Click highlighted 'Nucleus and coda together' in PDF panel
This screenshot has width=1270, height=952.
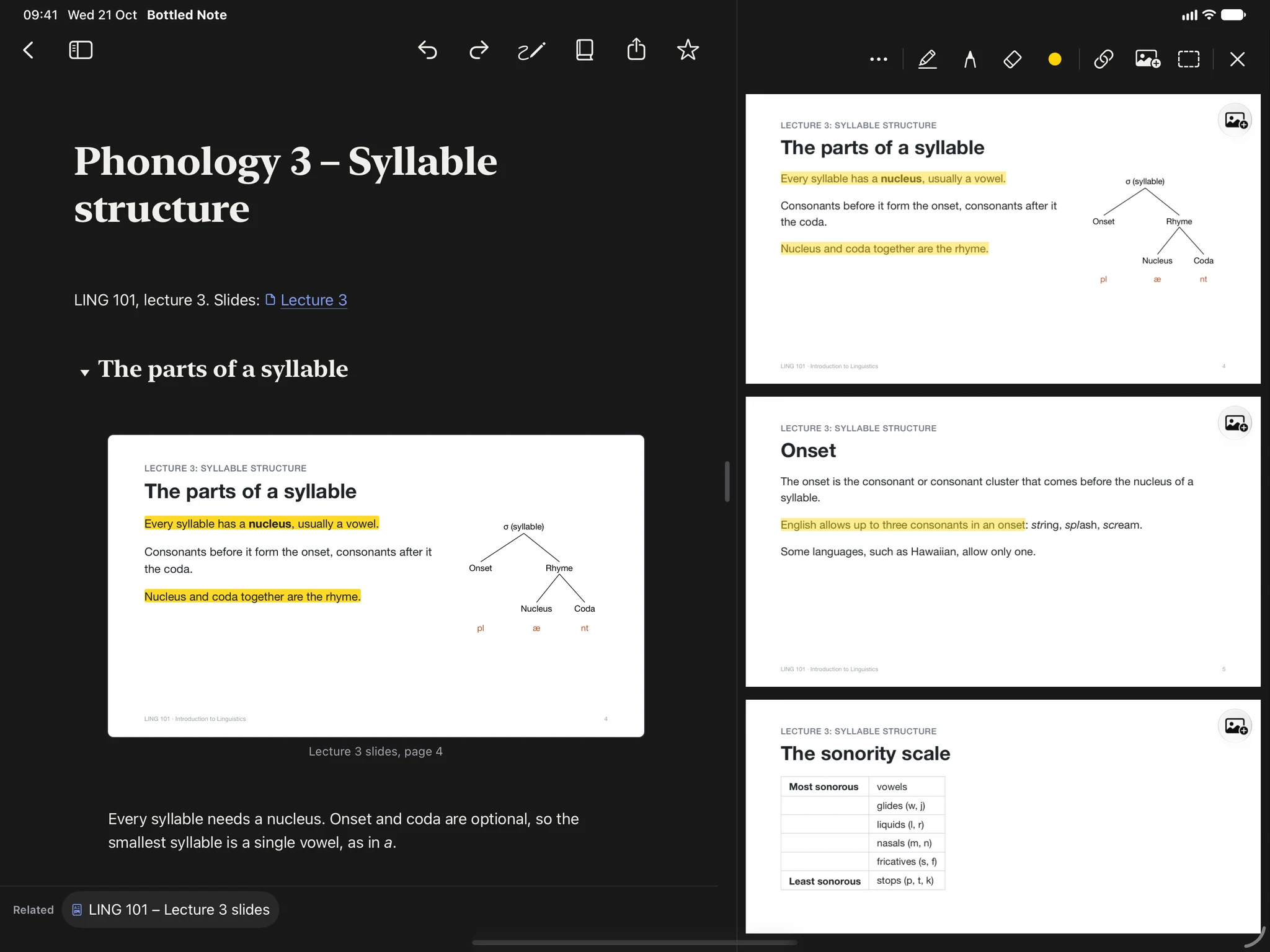[884, 249]
